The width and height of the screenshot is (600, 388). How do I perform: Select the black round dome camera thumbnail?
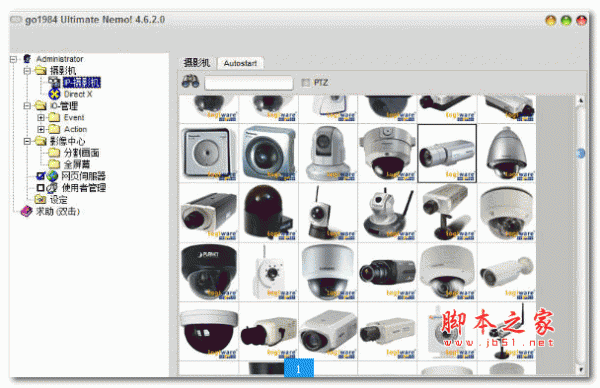[268, 212]
